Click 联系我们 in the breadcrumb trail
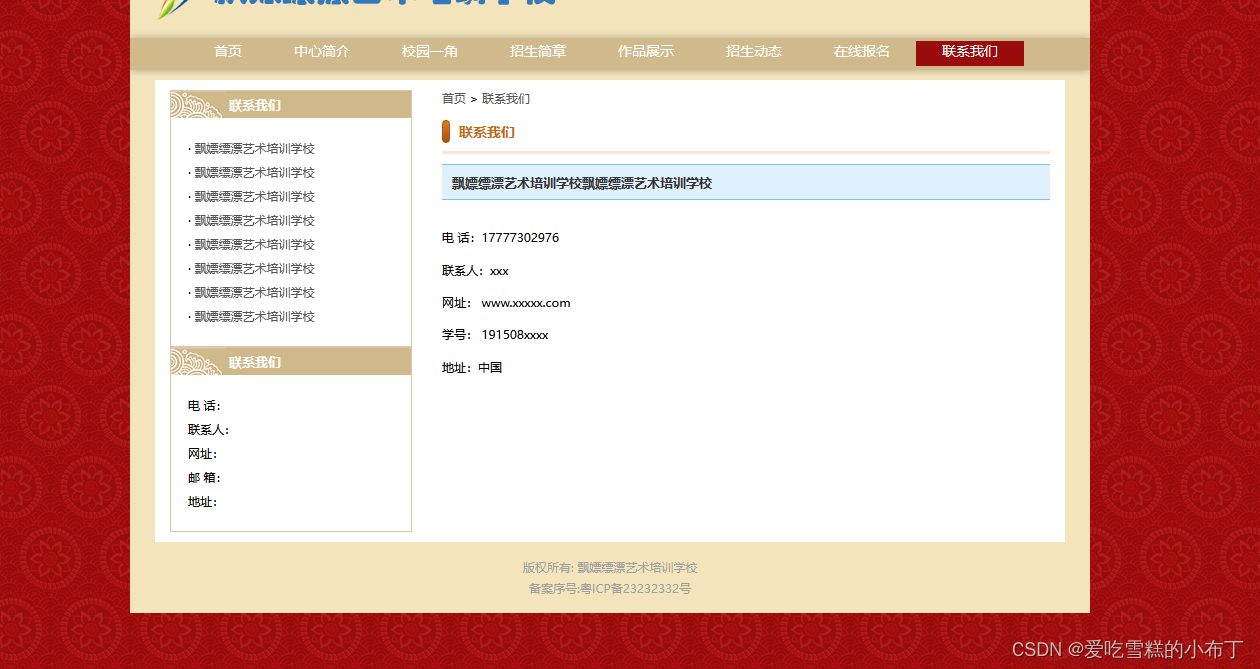This screenshot has height=669, width=1260. [x=506, y=99]
